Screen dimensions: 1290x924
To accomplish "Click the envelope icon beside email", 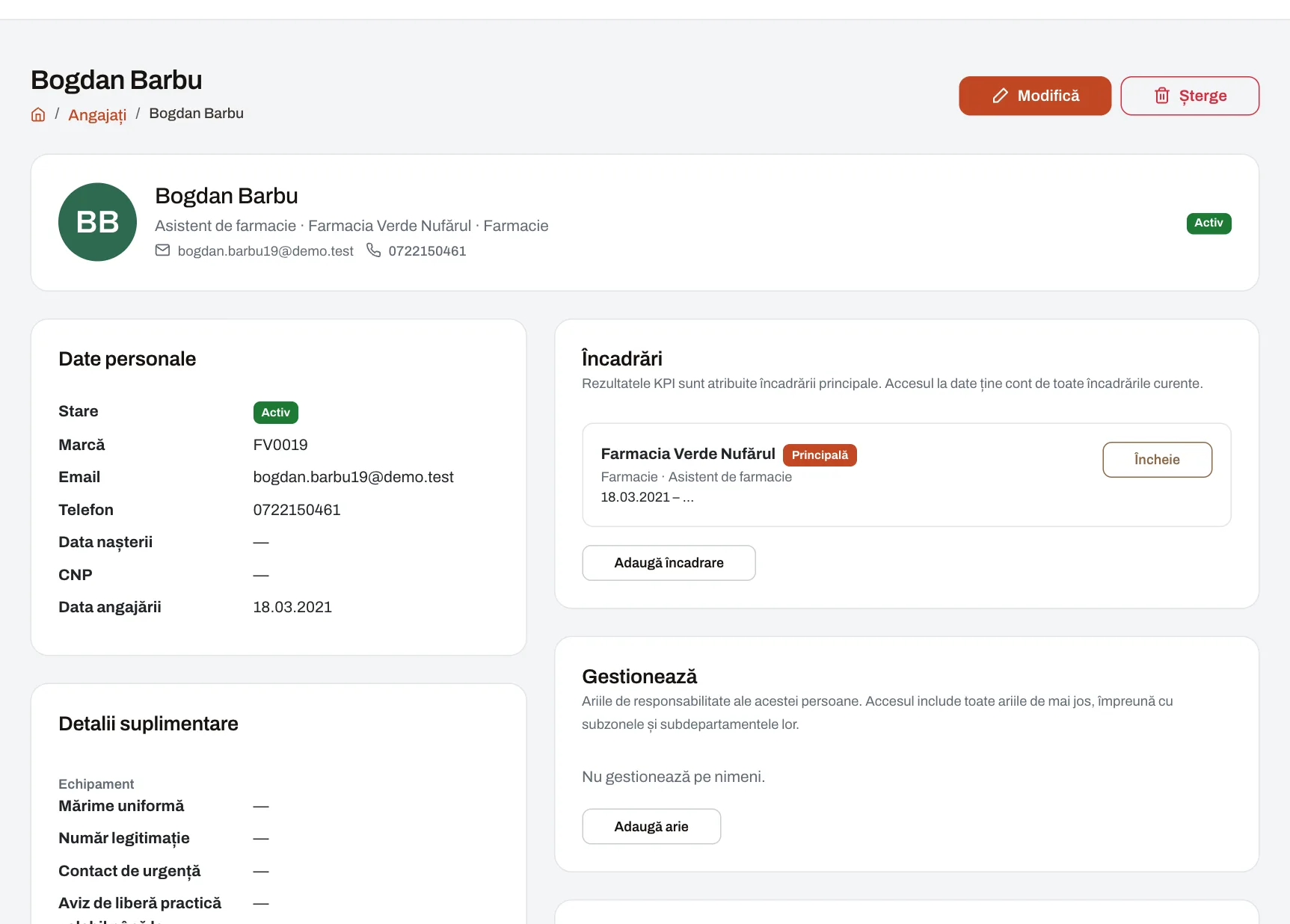I will (162, 250).
